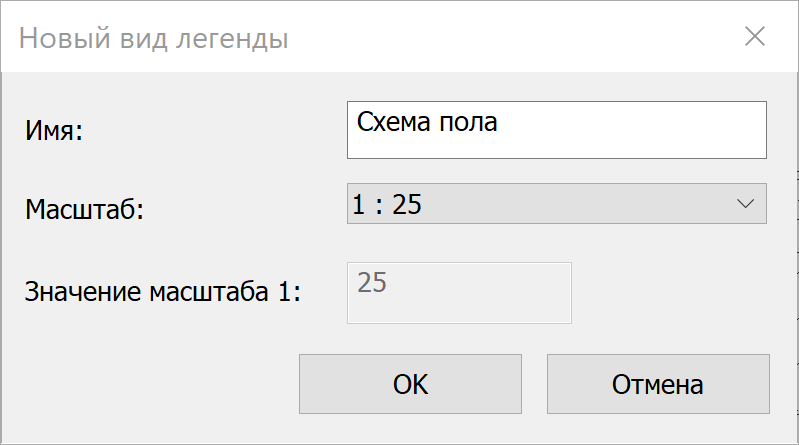
Task: Click the disabled 25 scale value
Action: 372,282
